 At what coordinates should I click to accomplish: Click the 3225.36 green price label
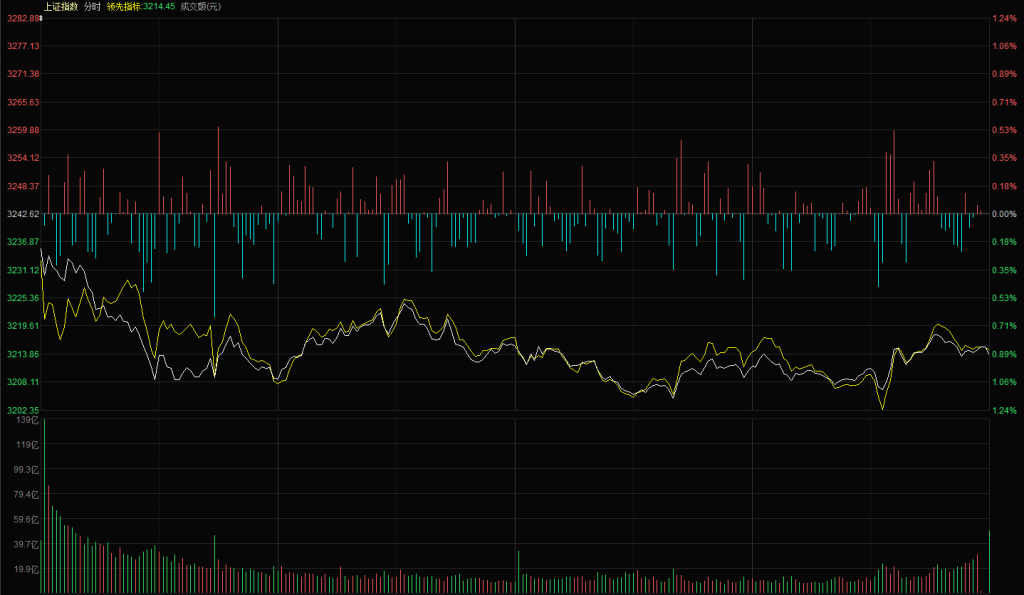(x=21, y=298)
